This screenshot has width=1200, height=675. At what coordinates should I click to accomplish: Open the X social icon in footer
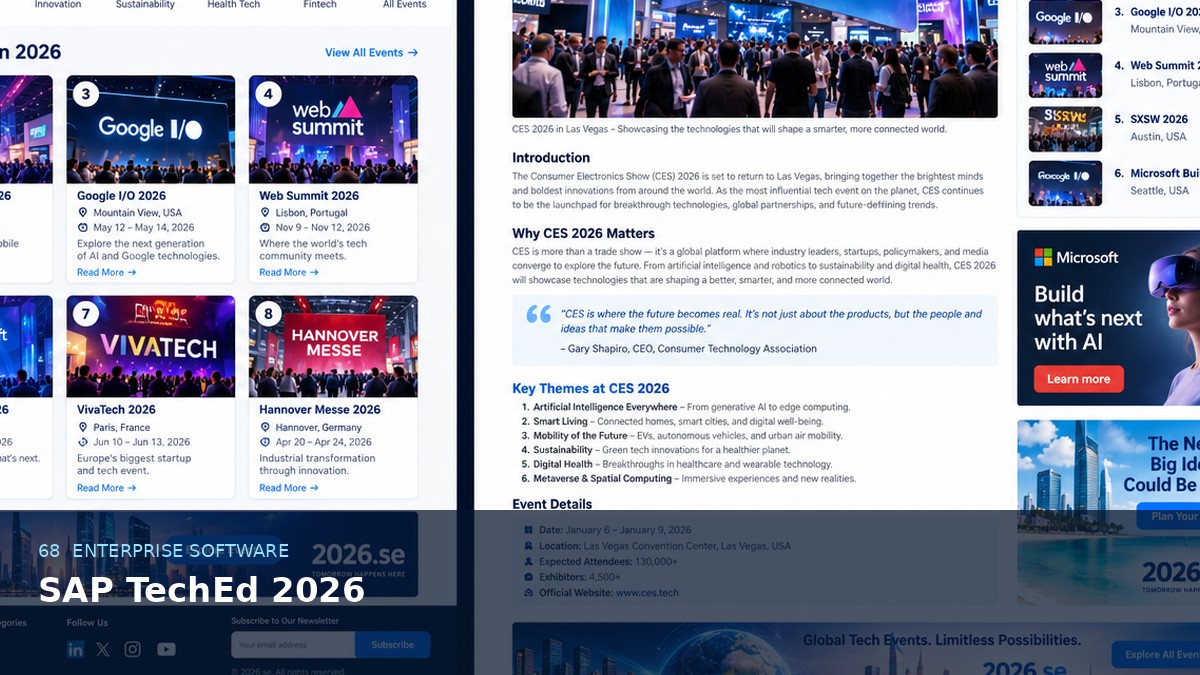point(103,649)
